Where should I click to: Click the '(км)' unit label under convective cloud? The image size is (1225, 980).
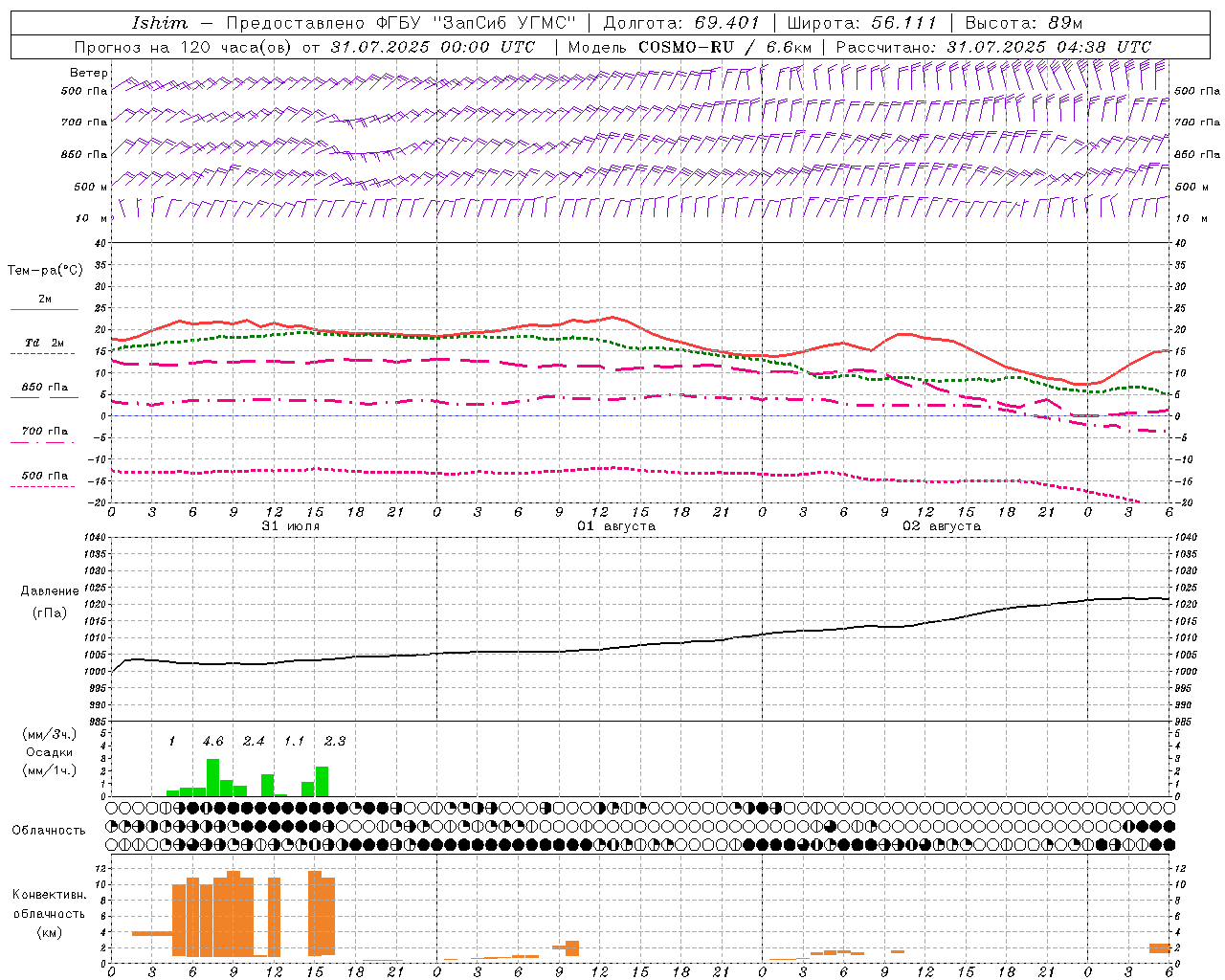[48, 932]
